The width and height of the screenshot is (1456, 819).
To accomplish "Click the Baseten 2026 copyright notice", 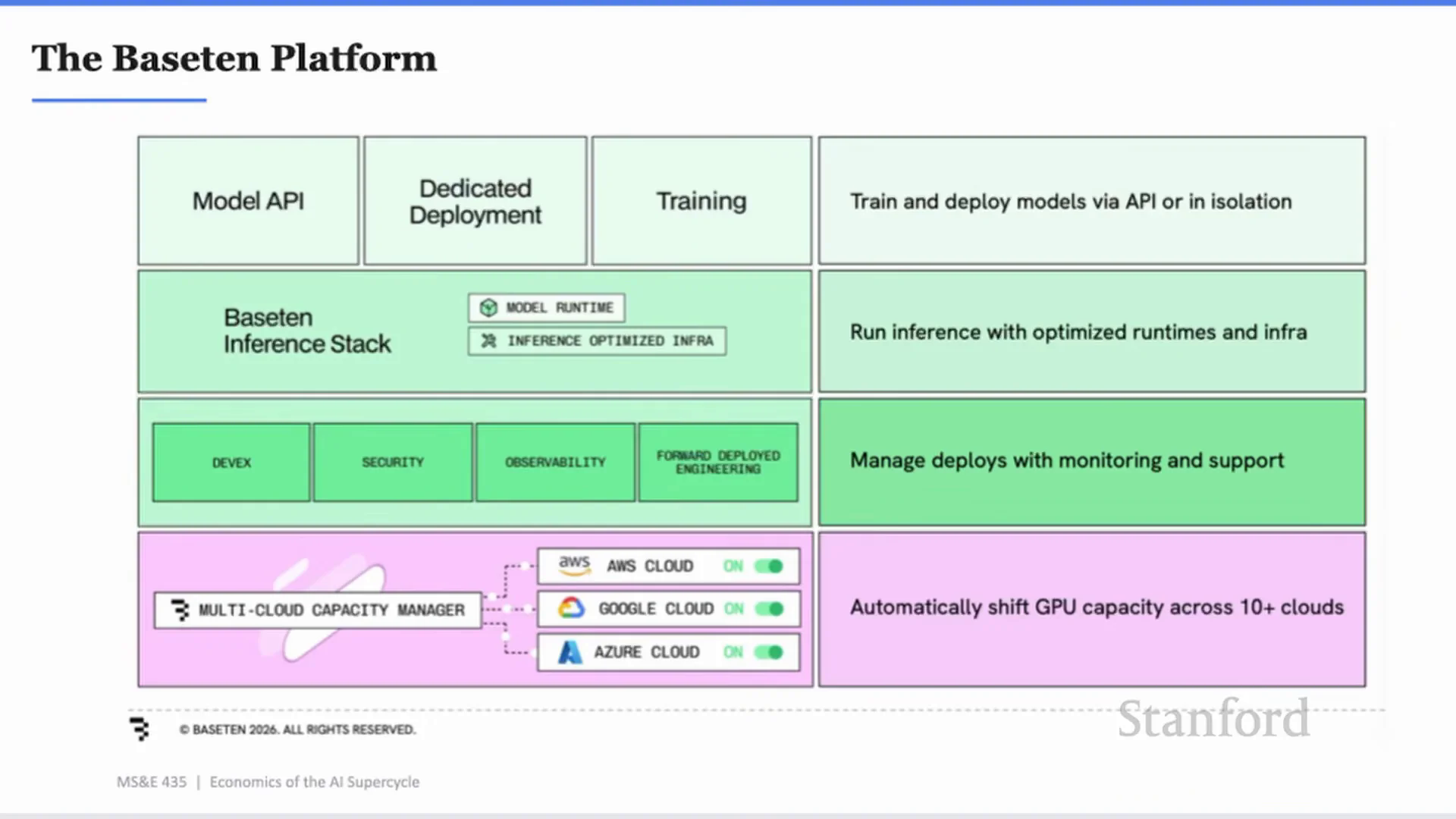I will coord(297,730).
